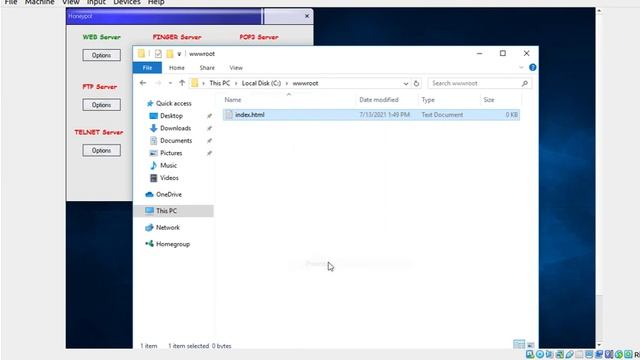Click This PC in the address breadcrumb
Image resolution: width=640 pixels, height=360 pixels.
click(x=220, y=83)
